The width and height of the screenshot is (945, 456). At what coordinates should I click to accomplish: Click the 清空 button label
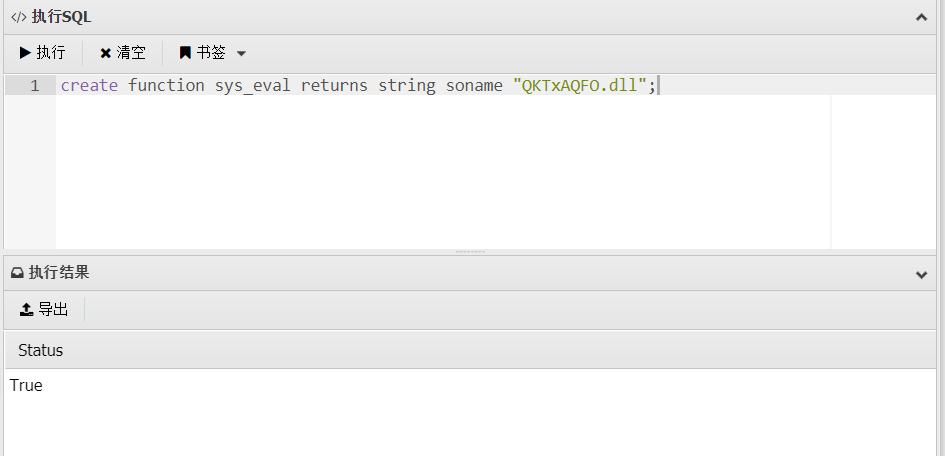tap(131, 52)
